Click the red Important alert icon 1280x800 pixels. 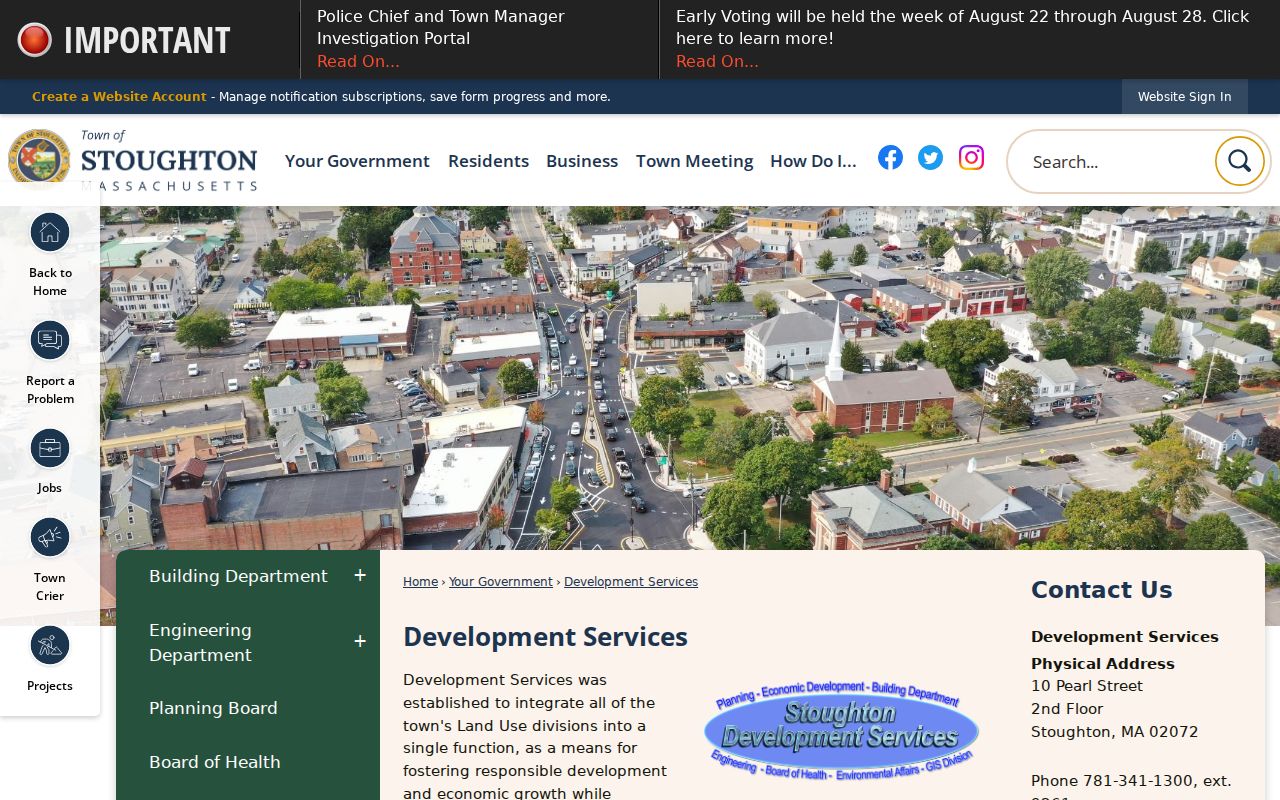pos(35,40)
